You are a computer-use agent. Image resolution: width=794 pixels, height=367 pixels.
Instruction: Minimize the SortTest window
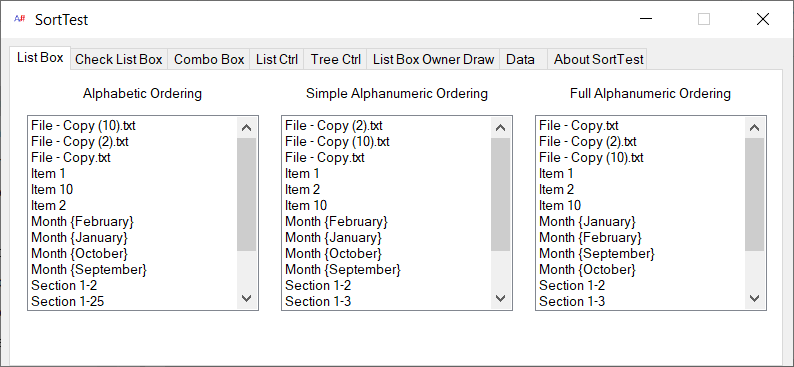(x=645, y=19)
